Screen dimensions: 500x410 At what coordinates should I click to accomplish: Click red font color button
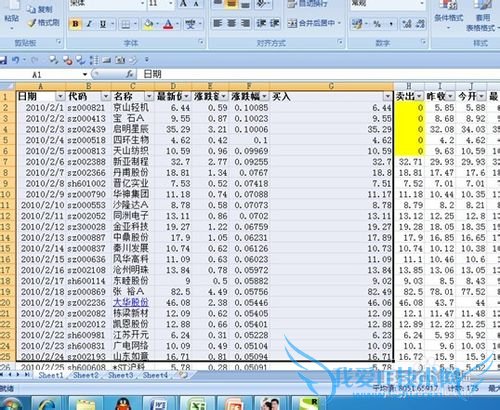[168, 24]
